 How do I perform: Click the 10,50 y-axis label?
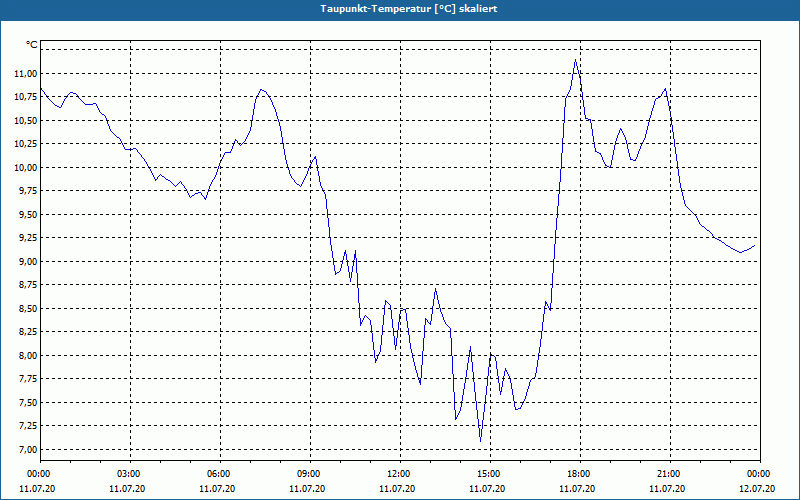coord(27,120)
